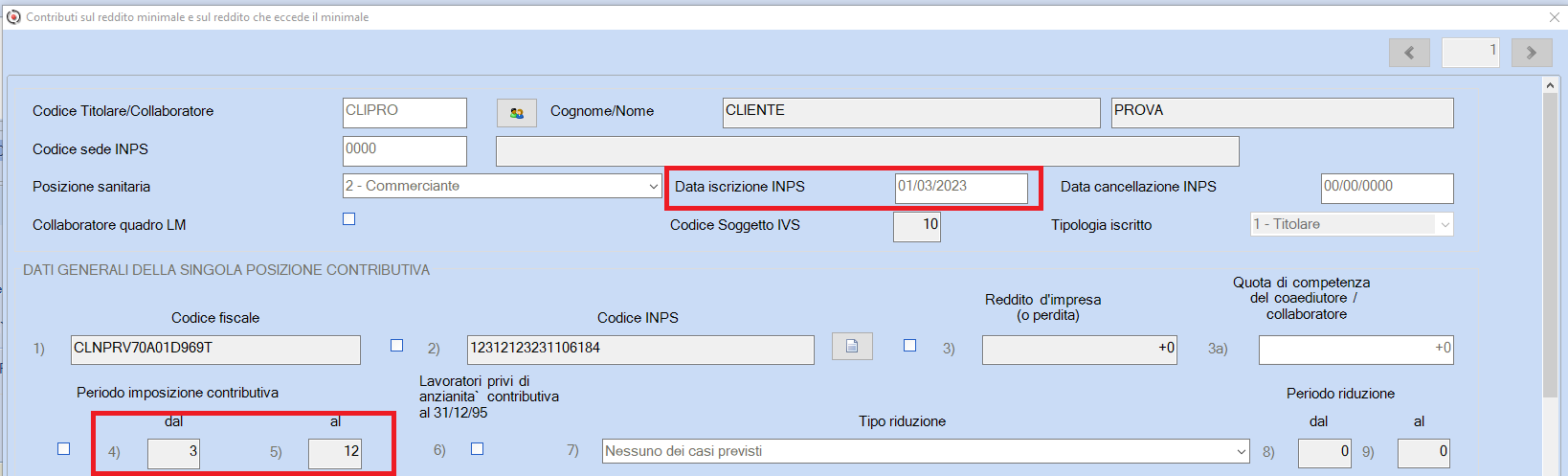Click vertical scrollbar up arrow
Viewport: 1568px width, 476px height.
1550,85
